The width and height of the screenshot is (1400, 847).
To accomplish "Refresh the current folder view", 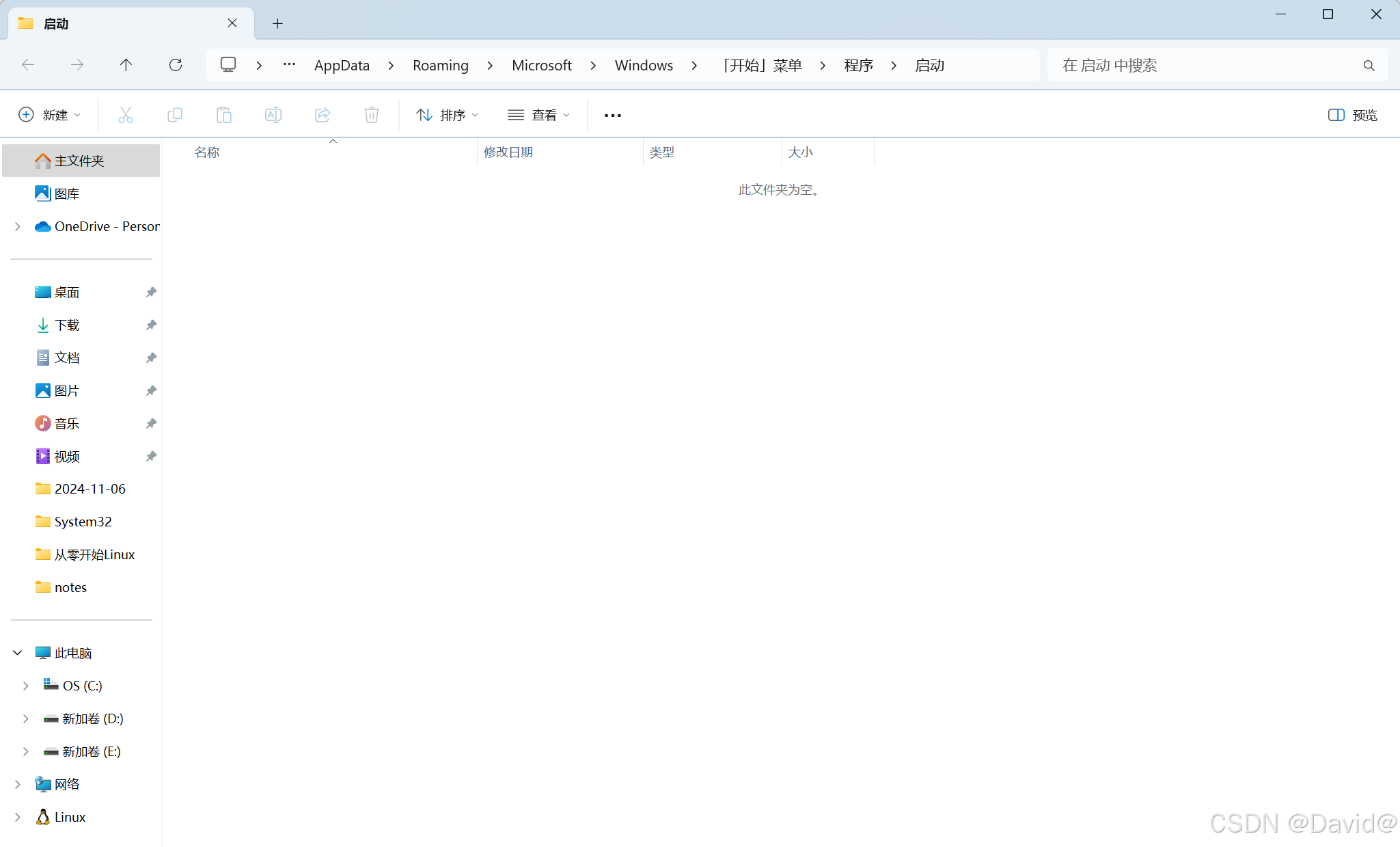I will click(x=176, y=65).
